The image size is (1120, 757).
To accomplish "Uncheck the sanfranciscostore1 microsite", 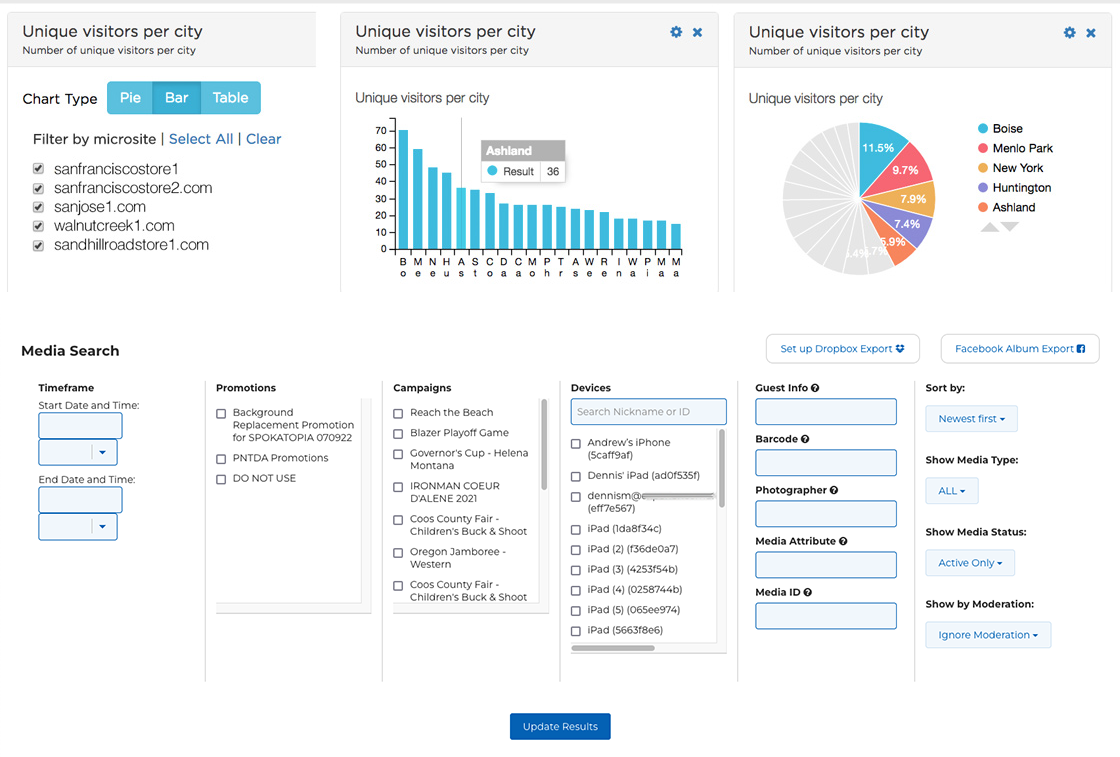I will pos(39,169).
